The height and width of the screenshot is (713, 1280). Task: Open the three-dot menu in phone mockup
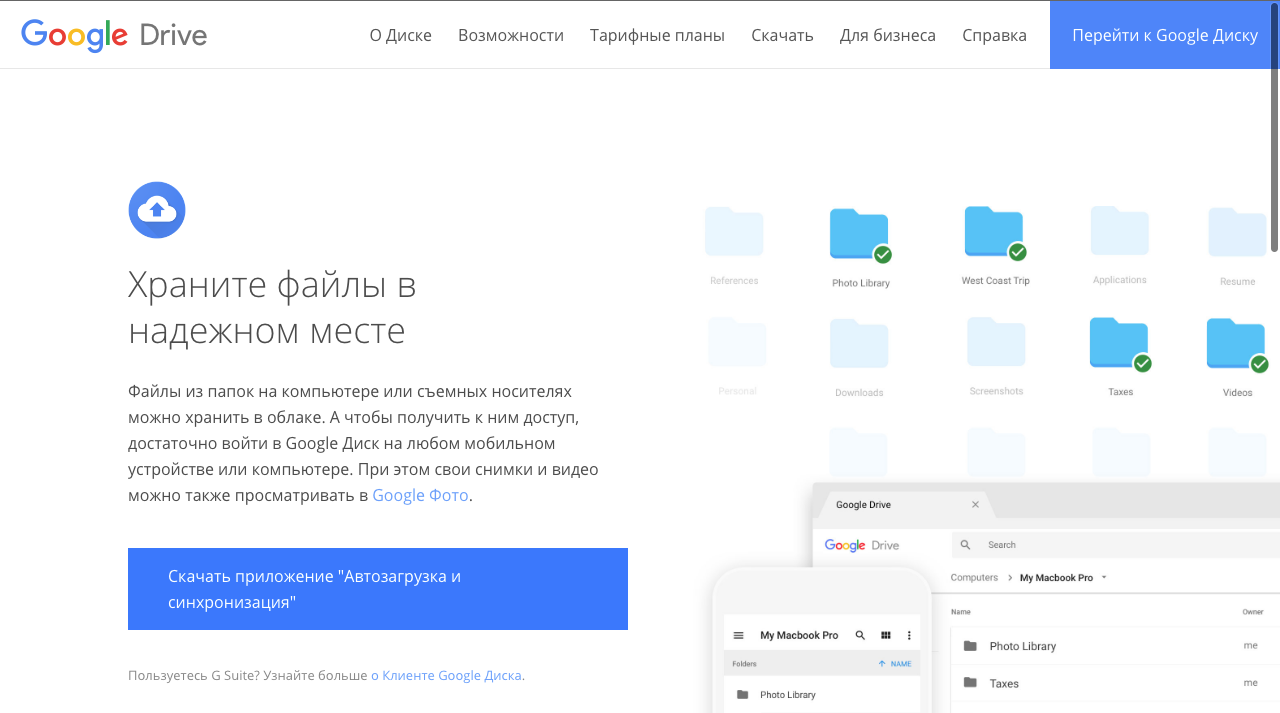coord(909,636)
